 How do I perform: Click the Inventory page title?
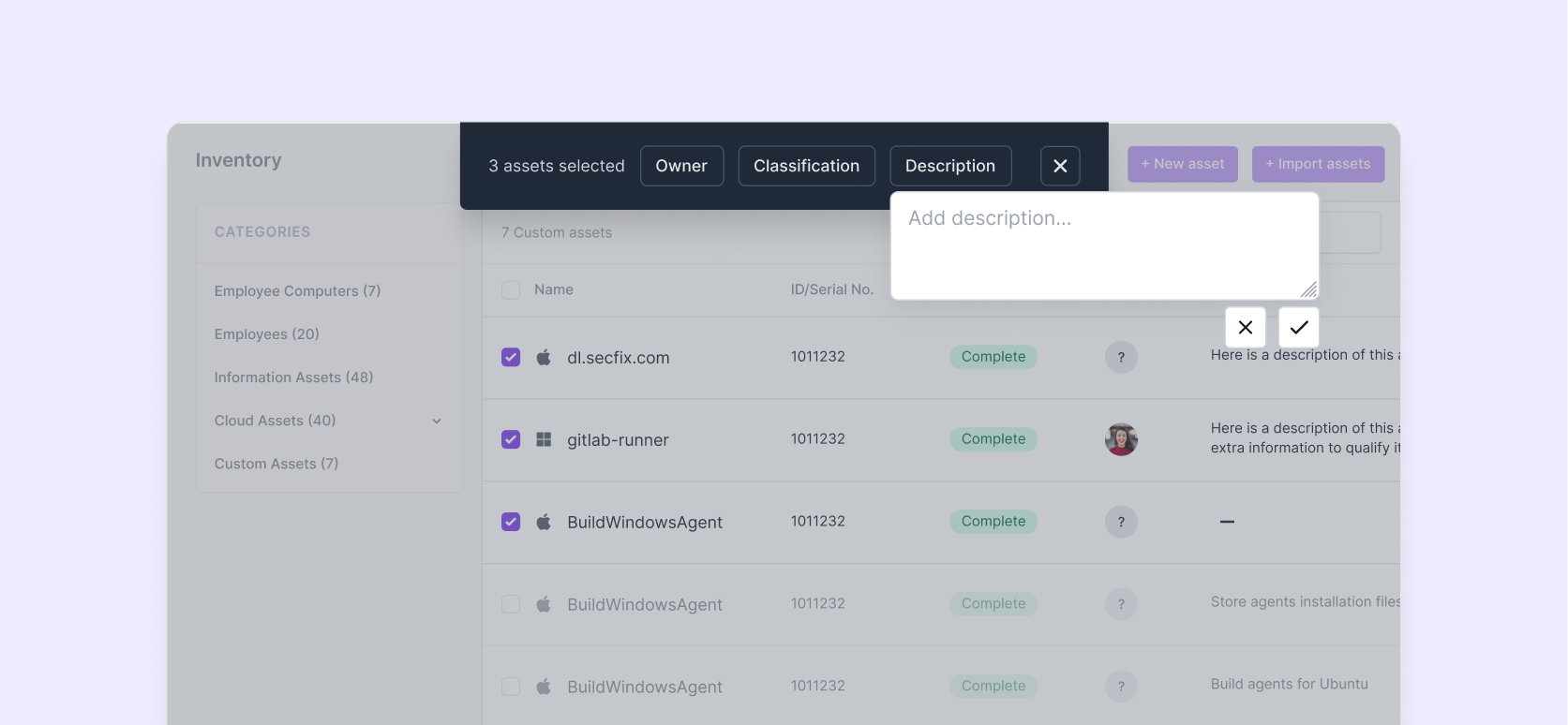click(238, 160)
